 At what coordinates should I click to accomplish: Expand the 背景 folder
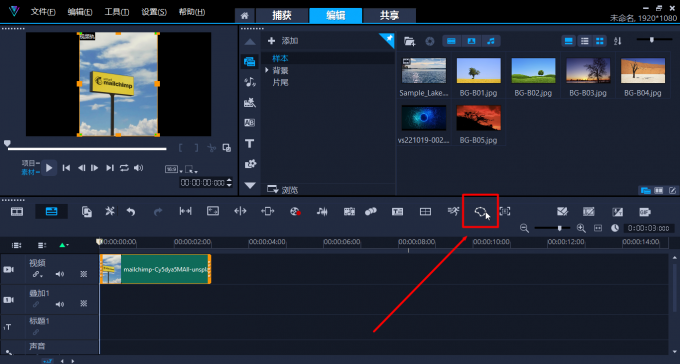tap(267, 70)
